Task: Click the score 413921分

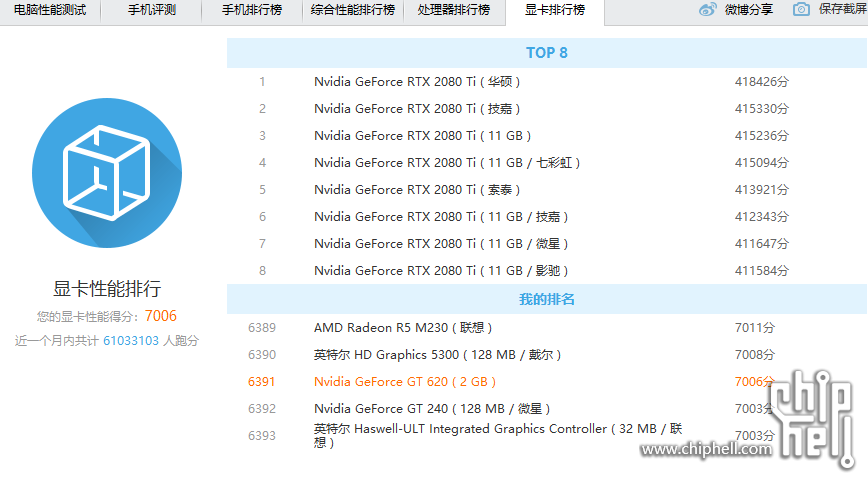Action: pyautogui.click(x=762, y=190)
